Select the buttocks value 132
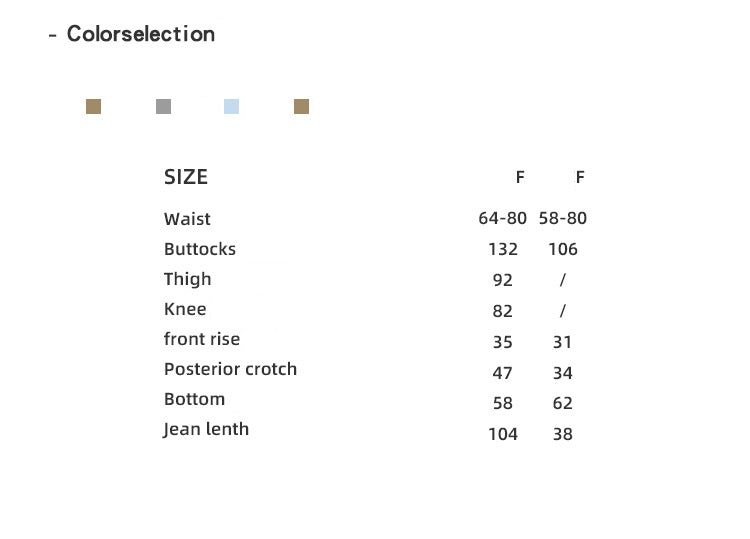This screenshot has height=539, width=750. point(503,249)
